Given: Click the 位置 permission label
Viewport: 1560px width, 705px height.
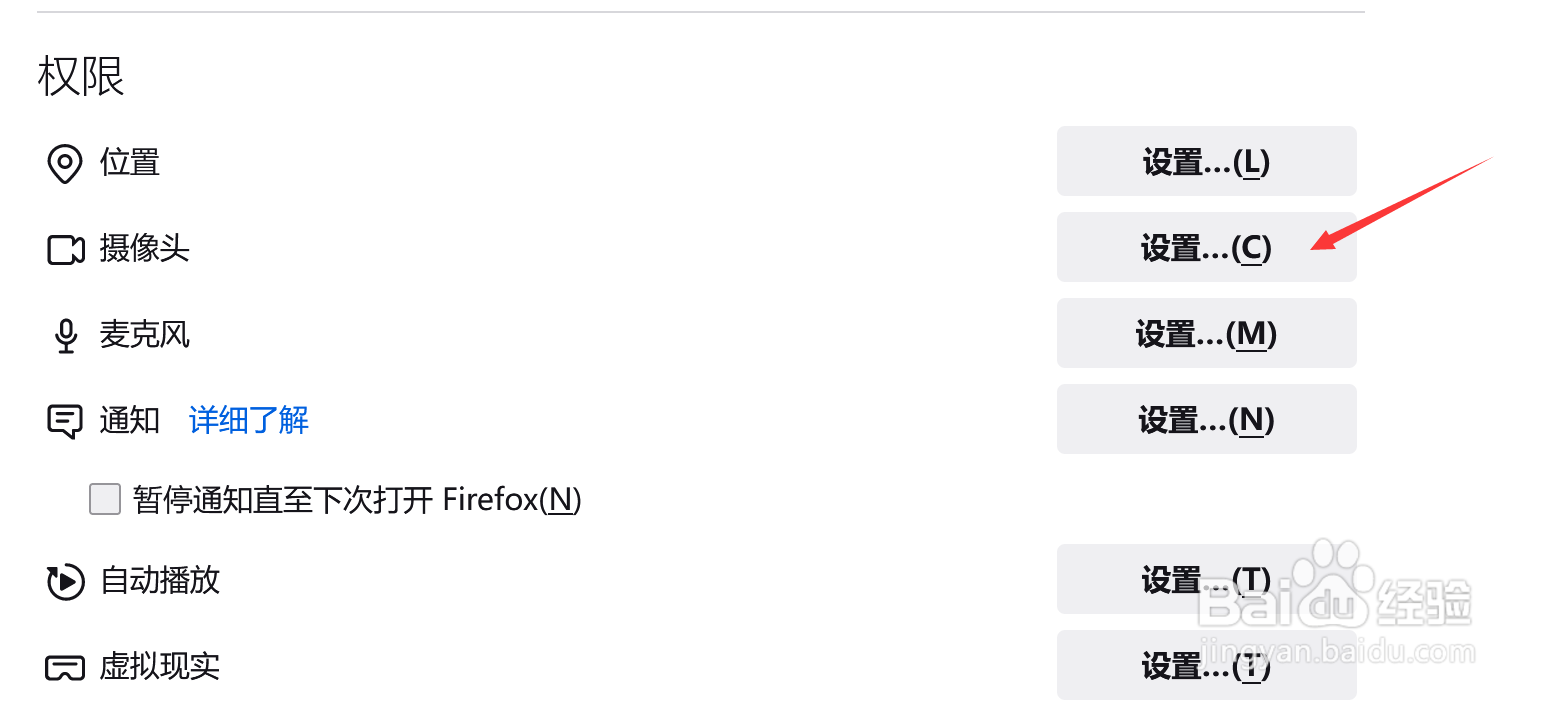Looking at the screenshot, I should [130, 162].
